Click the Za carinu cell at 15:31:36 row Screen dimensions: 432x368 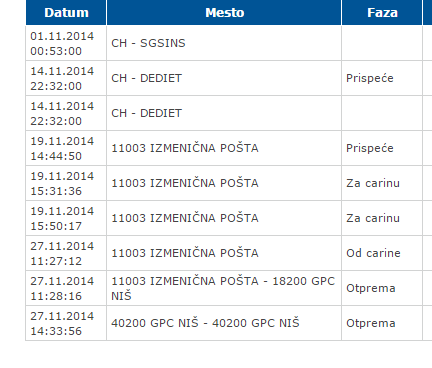(382, 183)
